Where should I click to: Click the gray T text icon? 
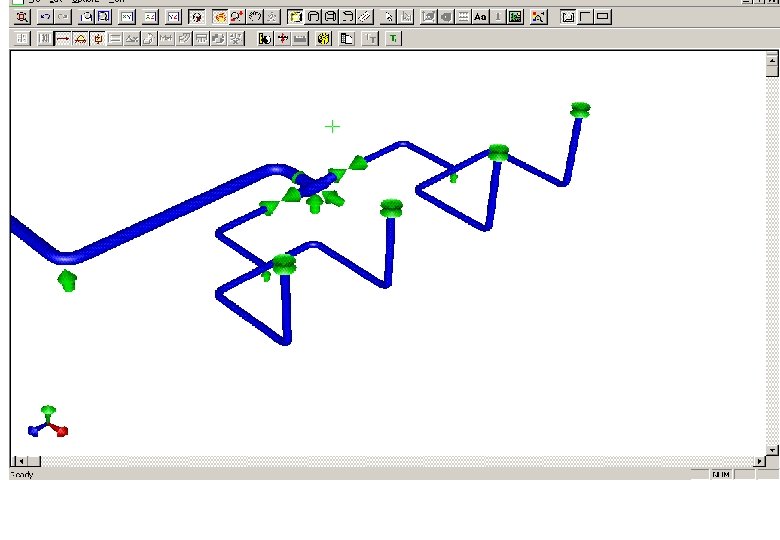(x=370, y=38)
